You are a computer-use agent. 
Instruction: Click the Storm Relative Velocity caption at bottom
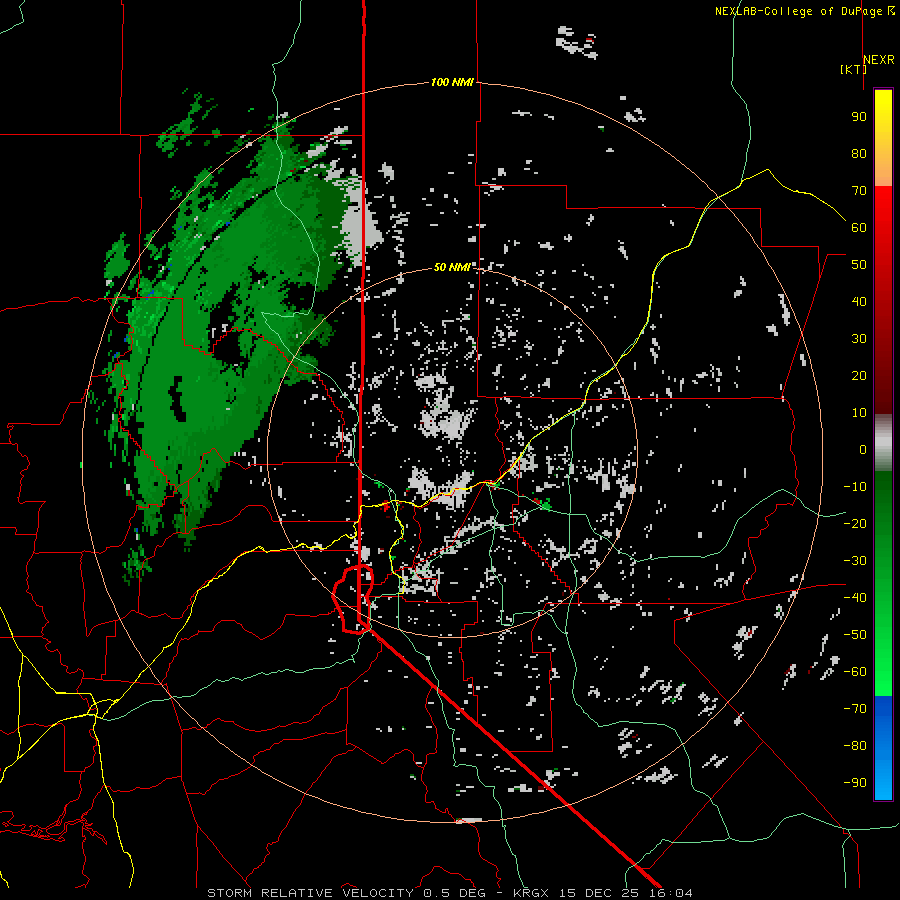click(x=449, y=893)
